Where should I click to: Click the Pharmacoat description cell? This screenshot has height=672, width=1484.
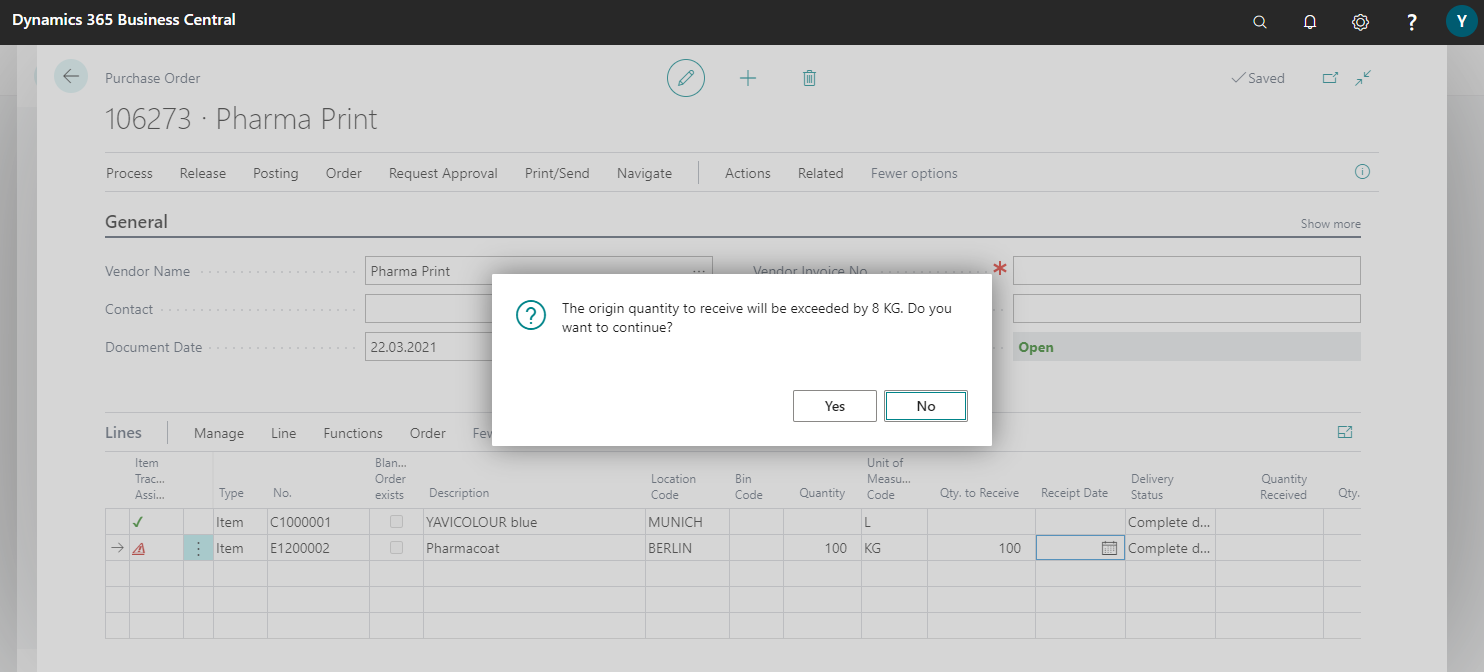click(535, 548)
